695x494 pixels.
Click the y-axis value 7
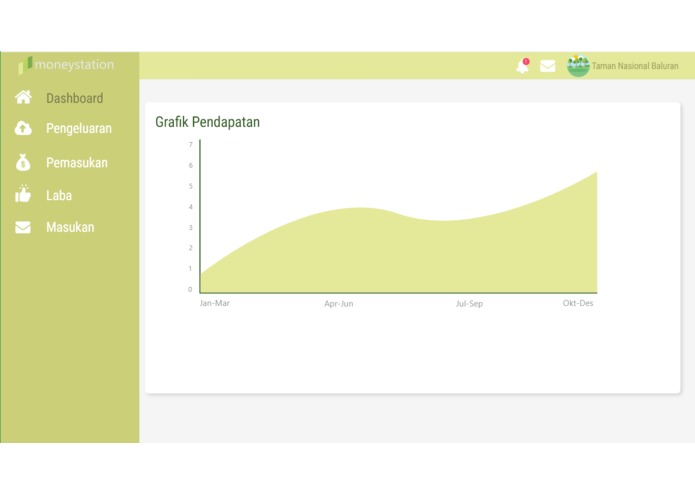[x=191, y=145]
